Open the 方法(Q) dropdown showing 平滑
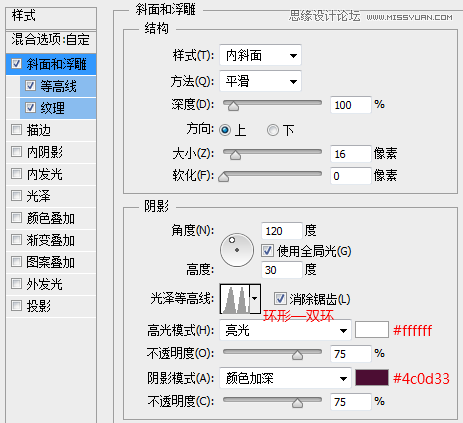The image size is (463, 423). click(260, 81)
